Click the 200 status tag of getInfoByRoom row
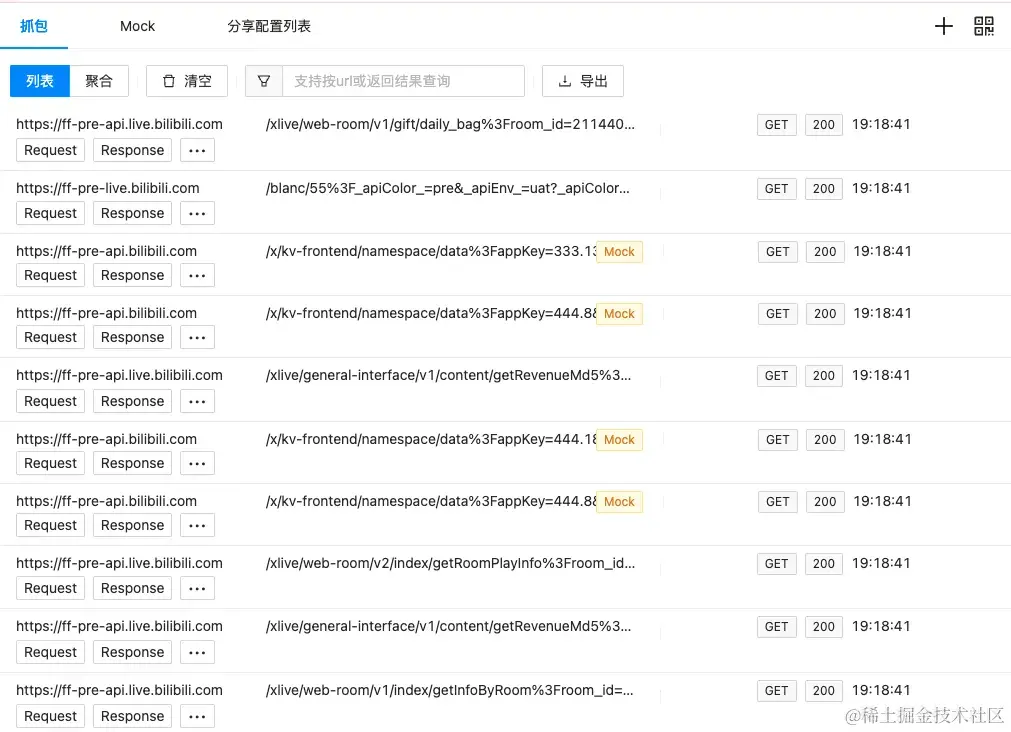 pyautogui.click(x=823, y=691)
